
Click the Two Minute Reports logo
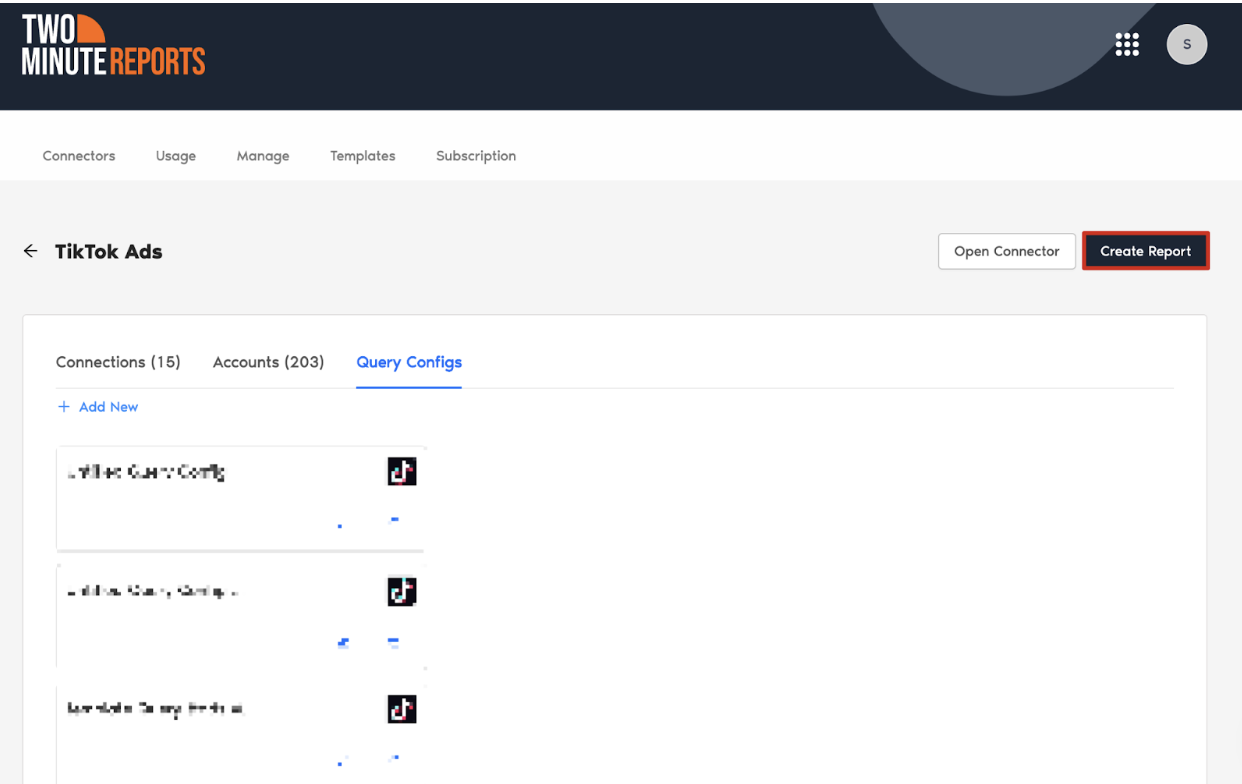point(113,46)
